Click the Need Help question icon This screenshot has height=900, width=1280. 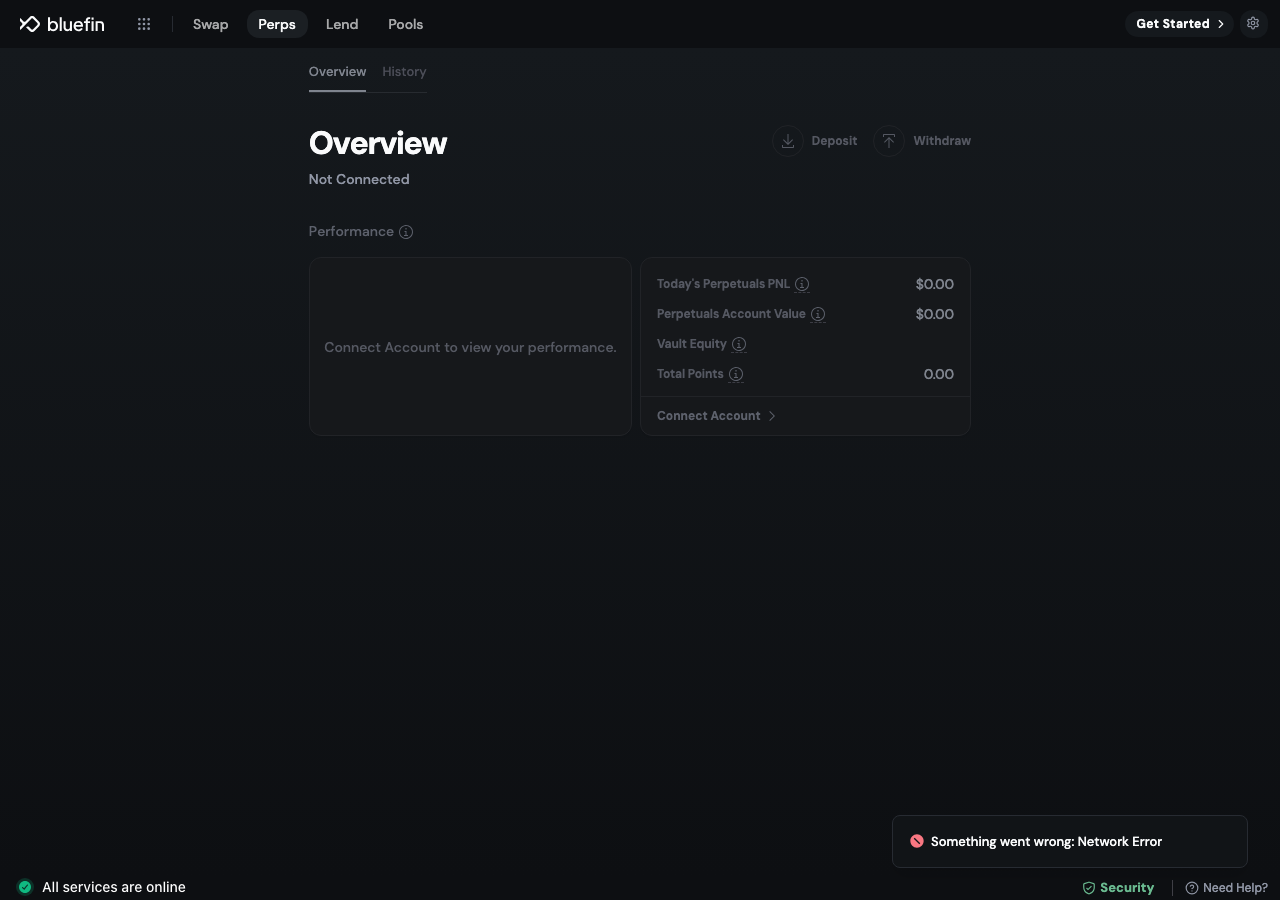coord(1192,888)
